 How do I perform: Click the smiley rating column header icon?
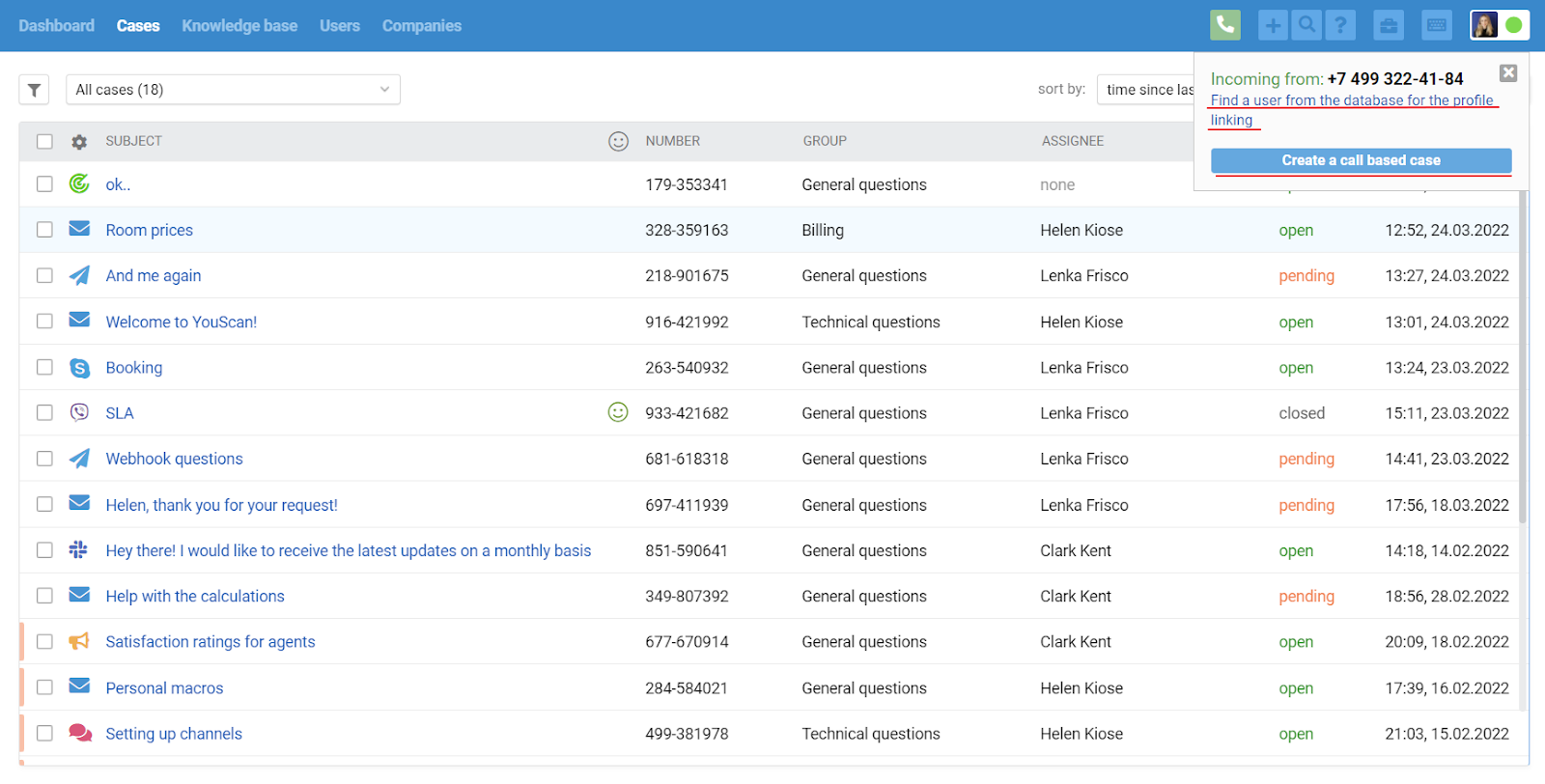coord(618,142)
